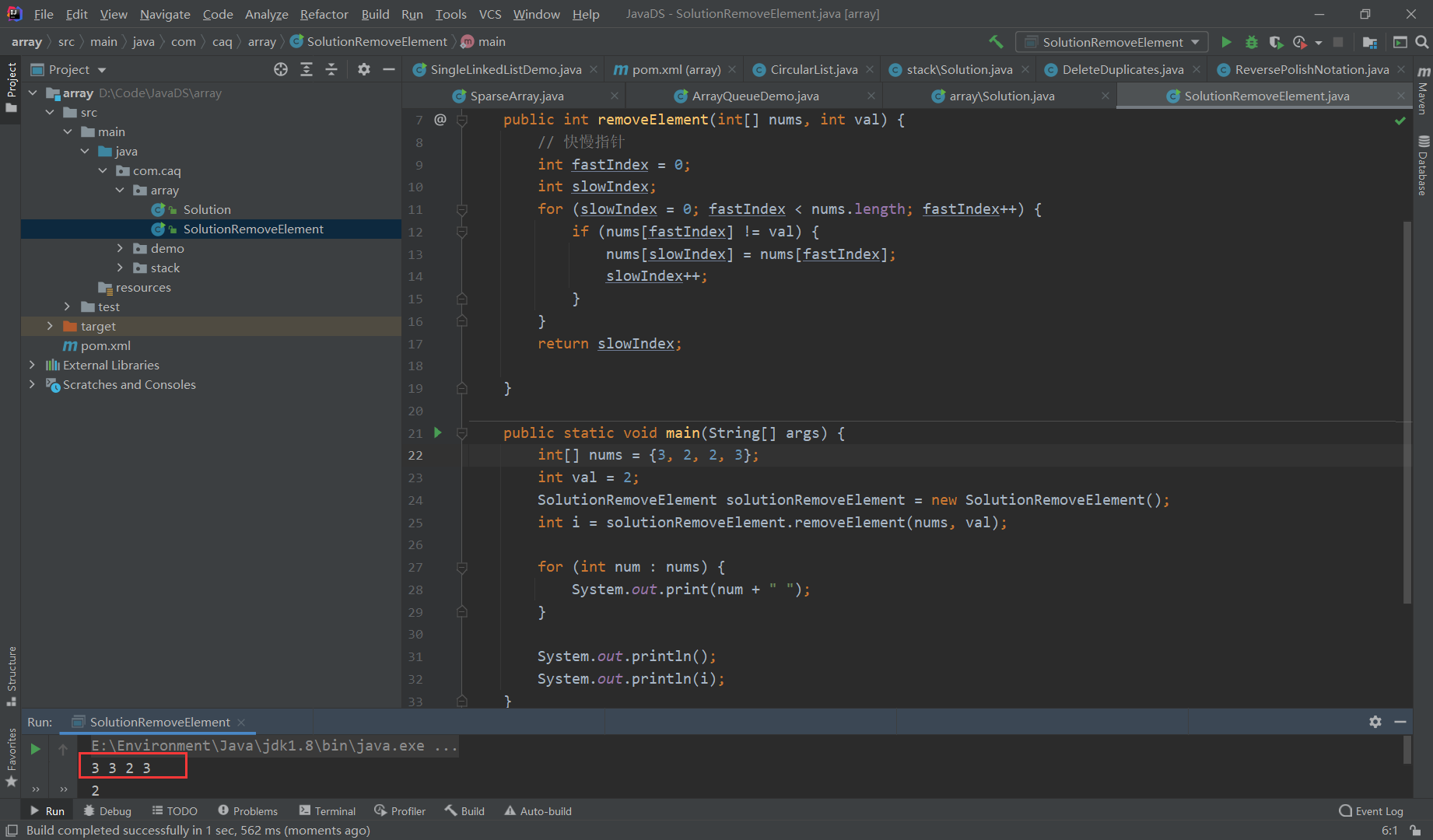Select Solution class in project tree
The width and height of the screenshot is (1433, 840).
coord(207,209)
